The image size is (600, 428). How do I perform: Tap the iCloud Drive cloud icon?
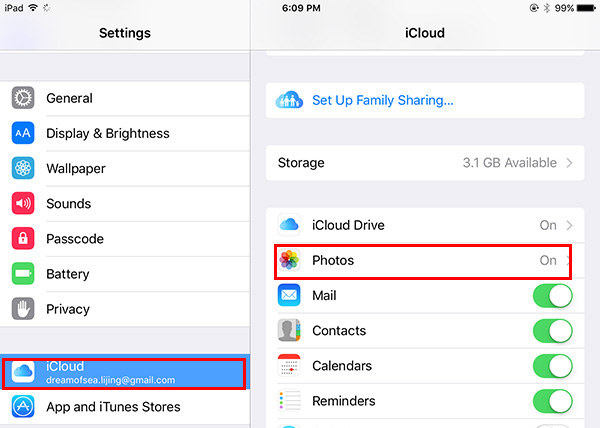pyautogui.click(x=289, y=225)
